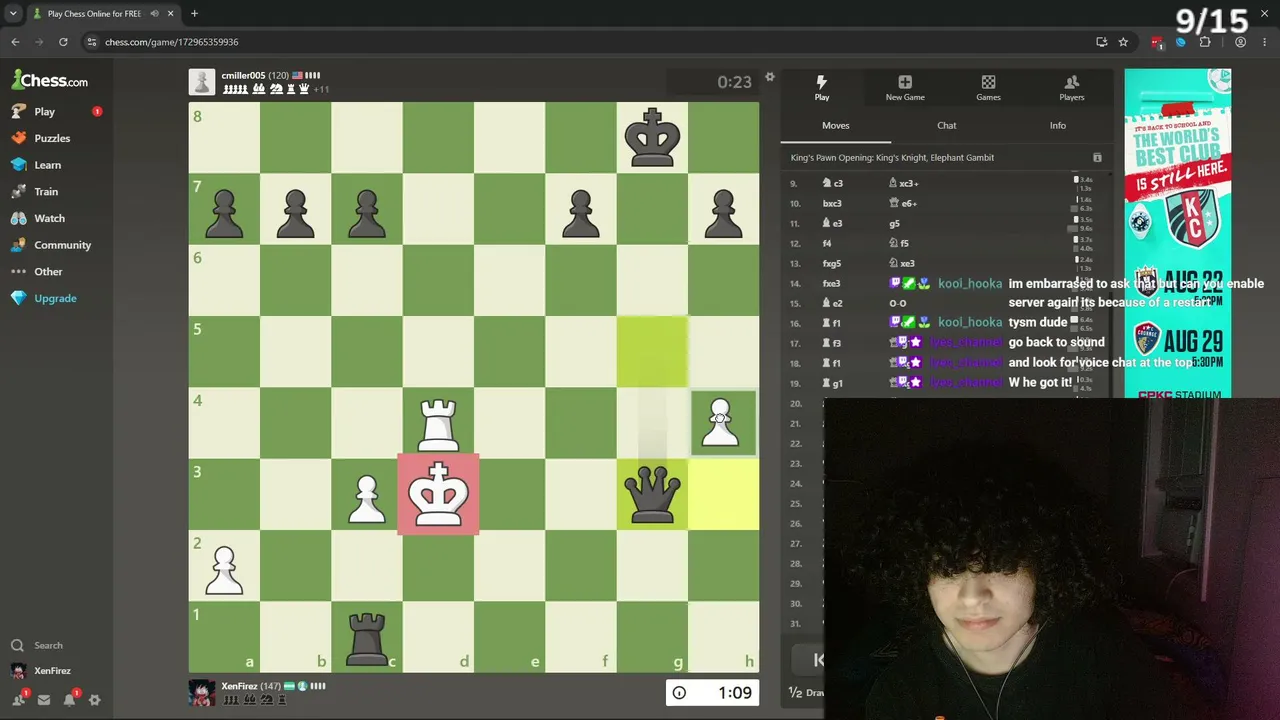The image size is (1280, 720).
Task: View site information icon in address bar
Action: [x=92, y=42]
